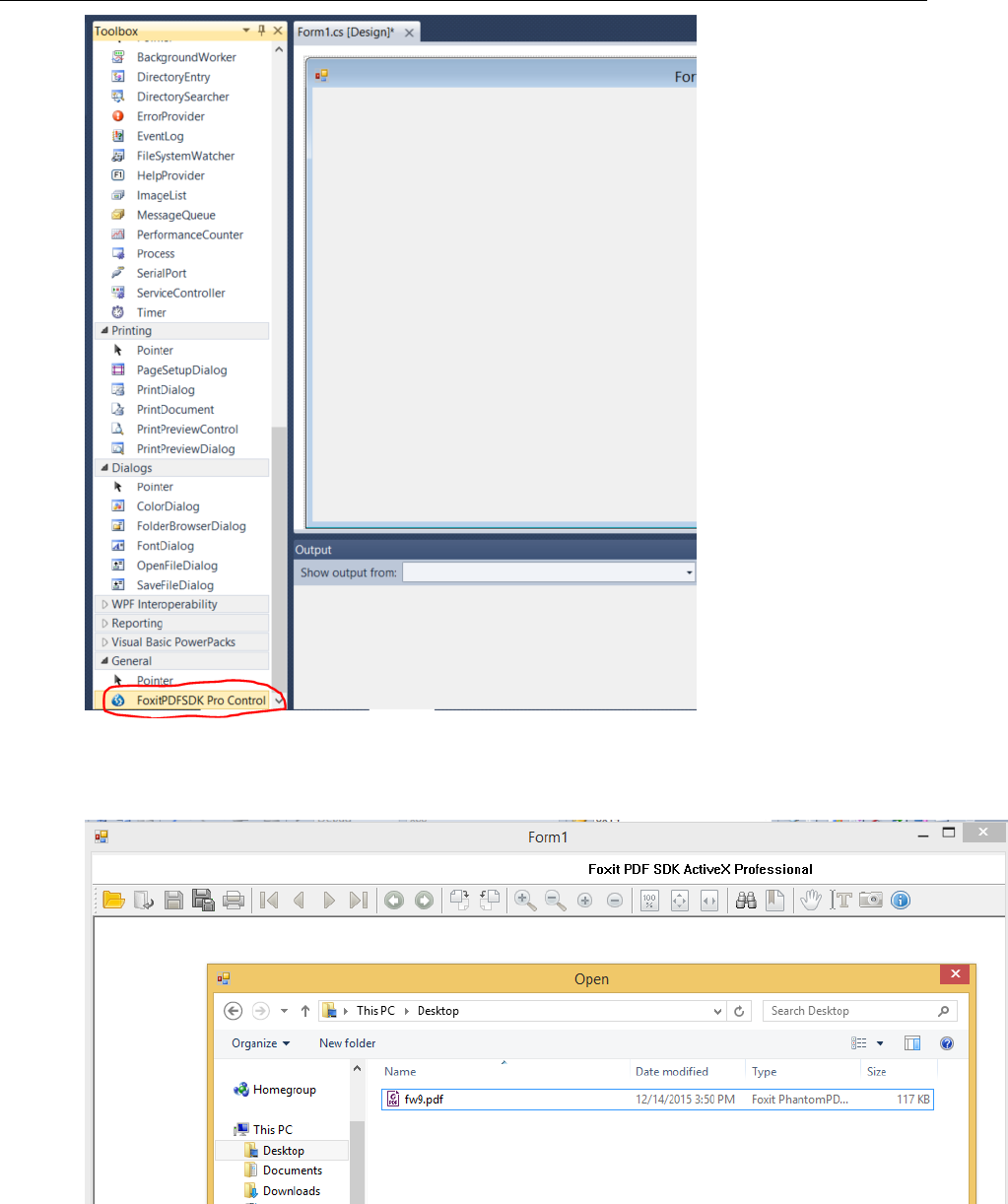The height and width of the screenshot is (1204, 1008).
Task: Go to previous page arrow
Action: click(x=299, y=900)
